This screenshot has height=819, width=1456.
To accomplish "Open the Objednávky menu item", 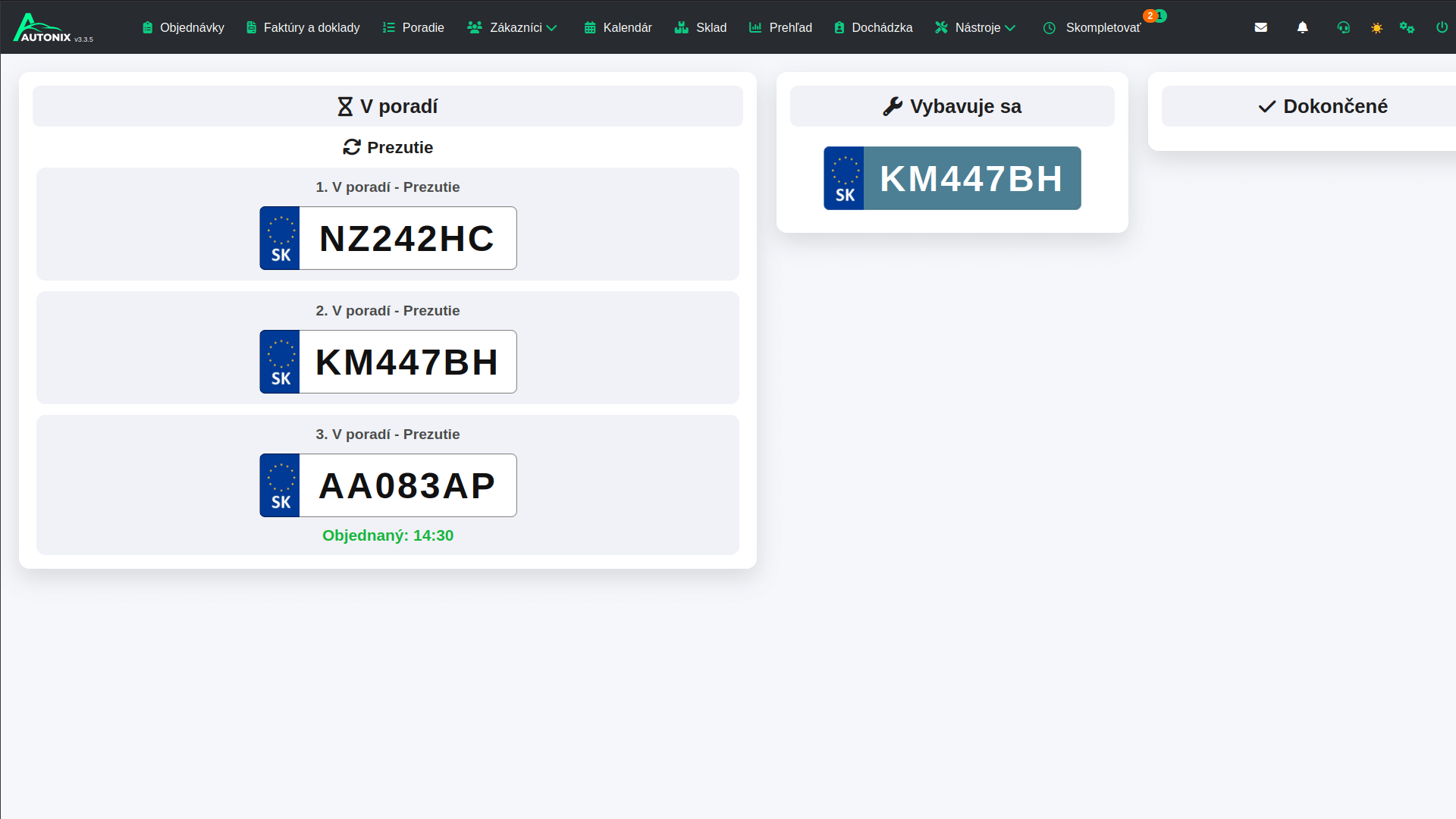I will pos(184,27).
